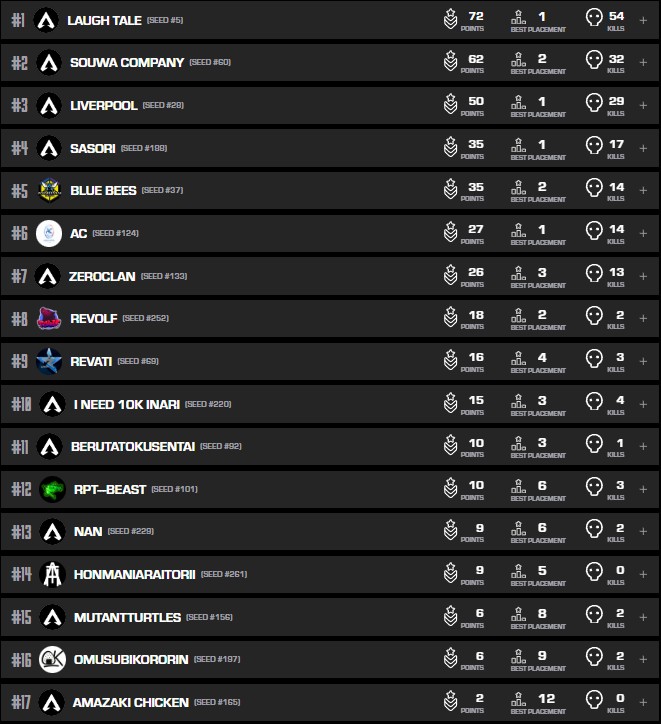Click the Mutantturtles team name

pos(127,617)
